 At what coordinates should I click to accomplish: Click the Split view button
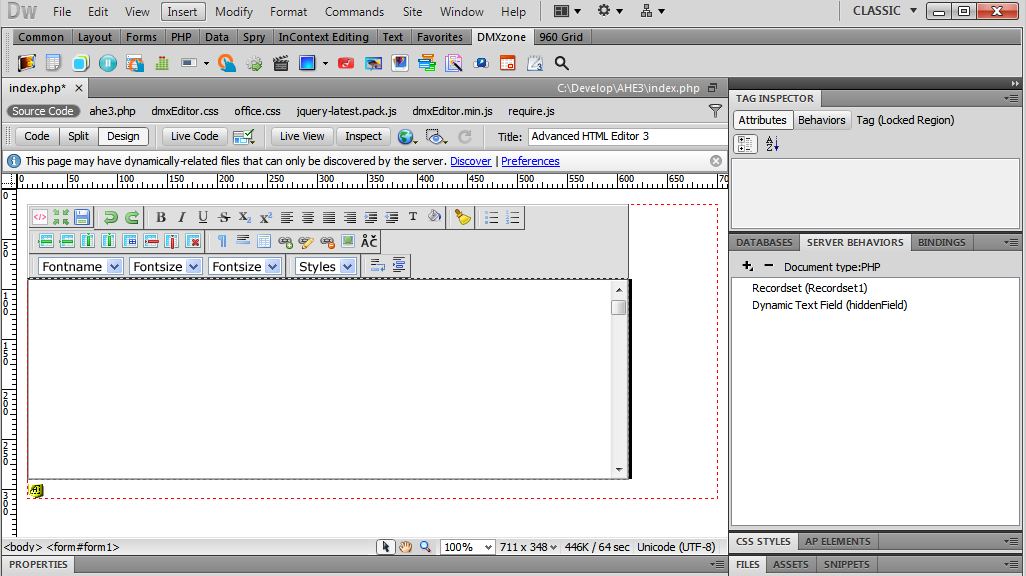pos(79,136)
